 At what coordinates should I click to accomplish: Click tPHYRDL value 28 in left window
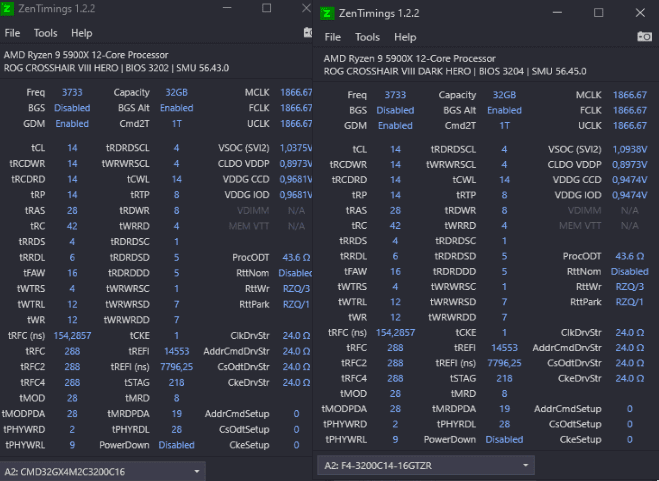click(x=177, y=429)
